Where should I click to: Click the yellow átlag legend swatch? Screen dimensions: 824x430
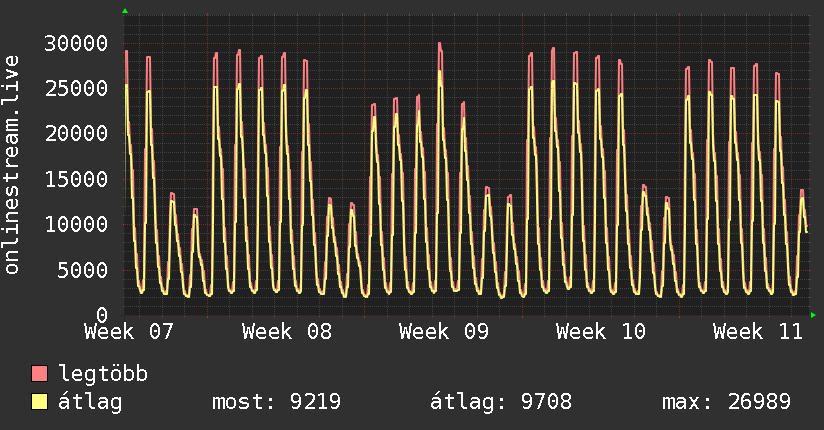[x=39, y=402]
